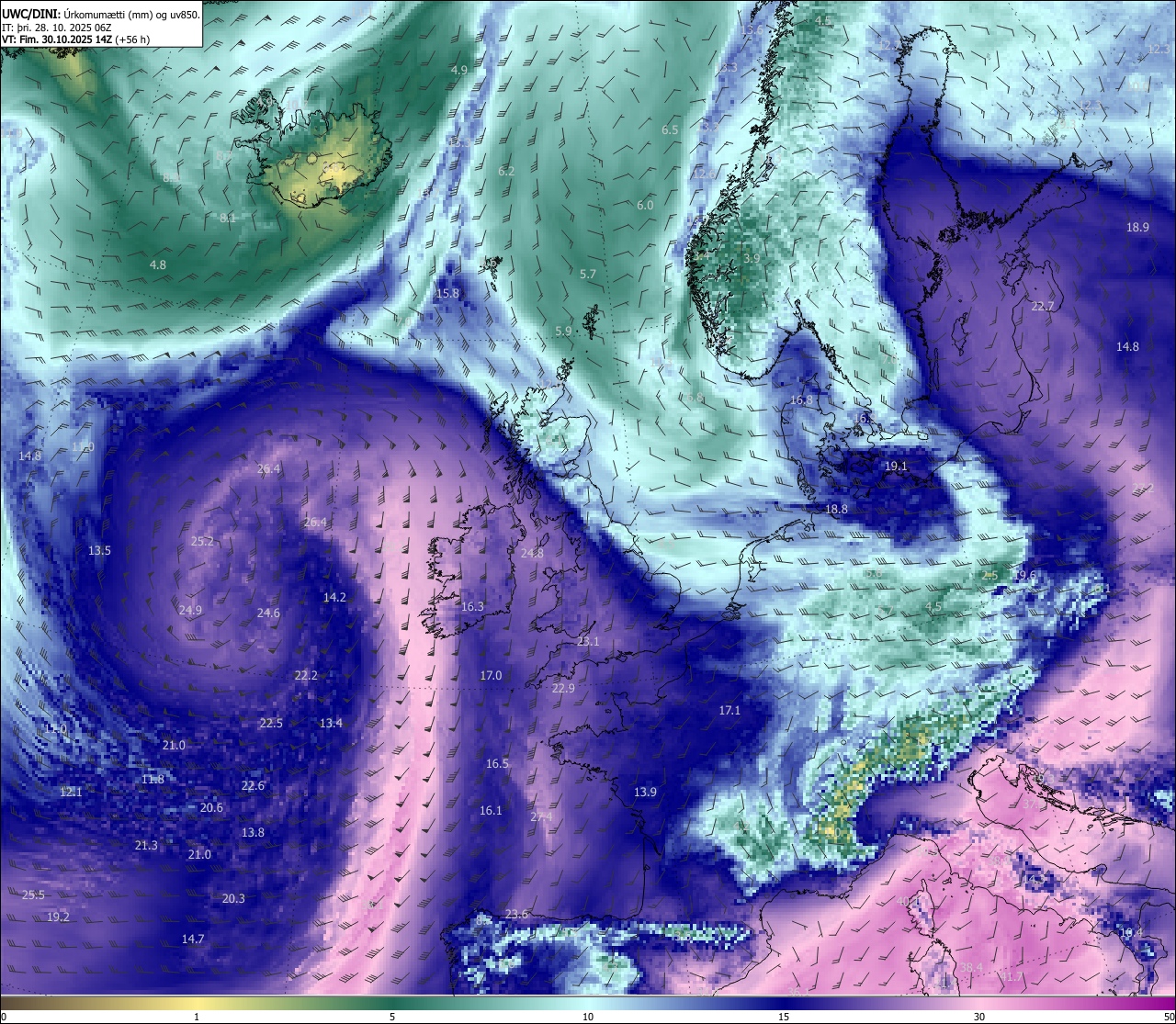This screenshot has height=1024, width=1176.
Task: Click the map value 17.0
Action: click(491, 675)
